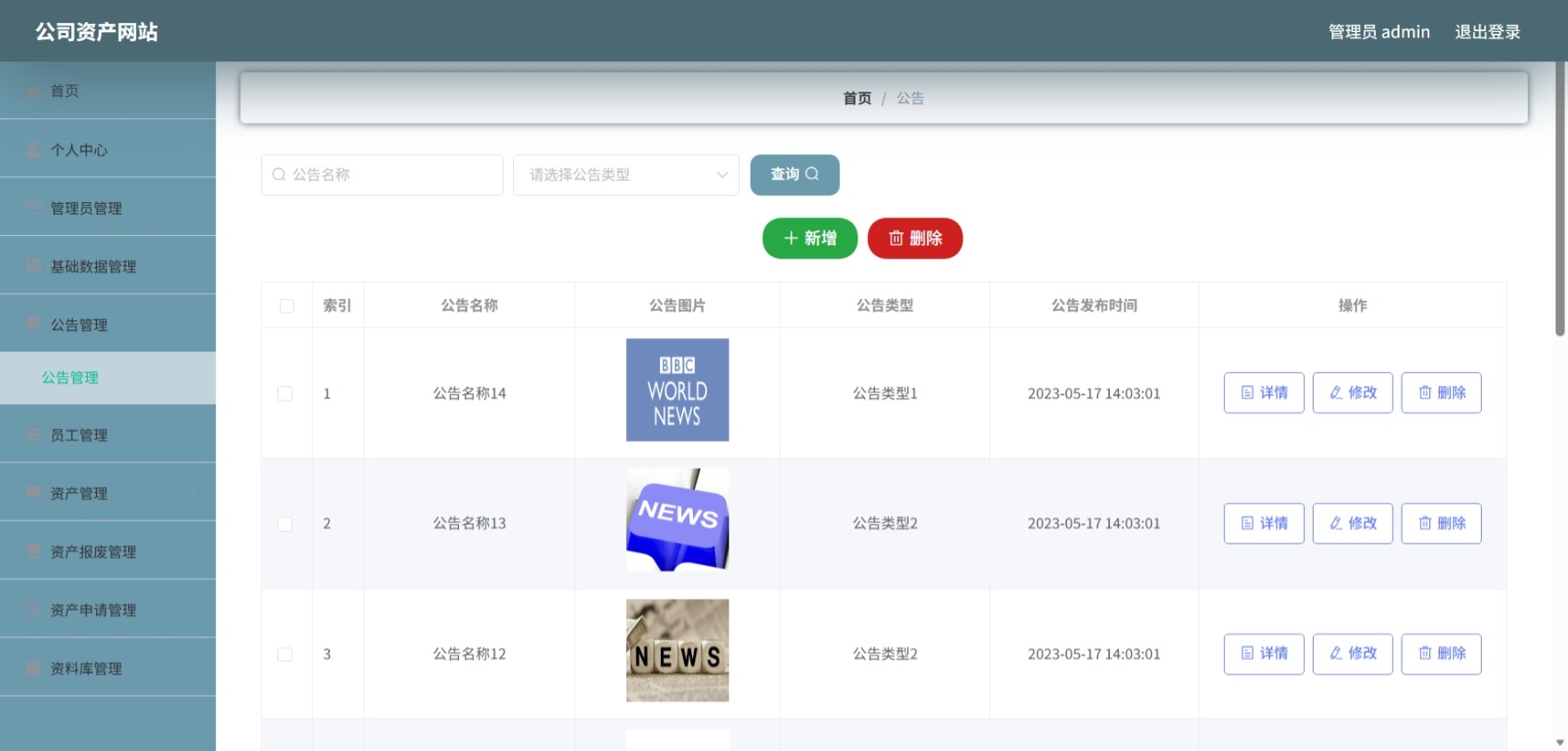
Task: Click the flag icon beside 公告管理 parent menu
Action: (x=33, y=324)
